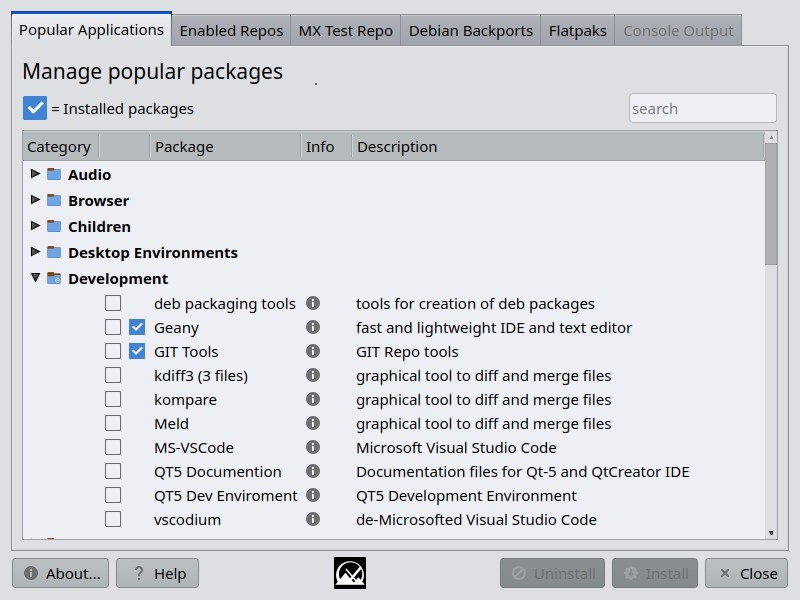Open info for deb packaging tools
800x600 pixels.
(x=313, y=303)
